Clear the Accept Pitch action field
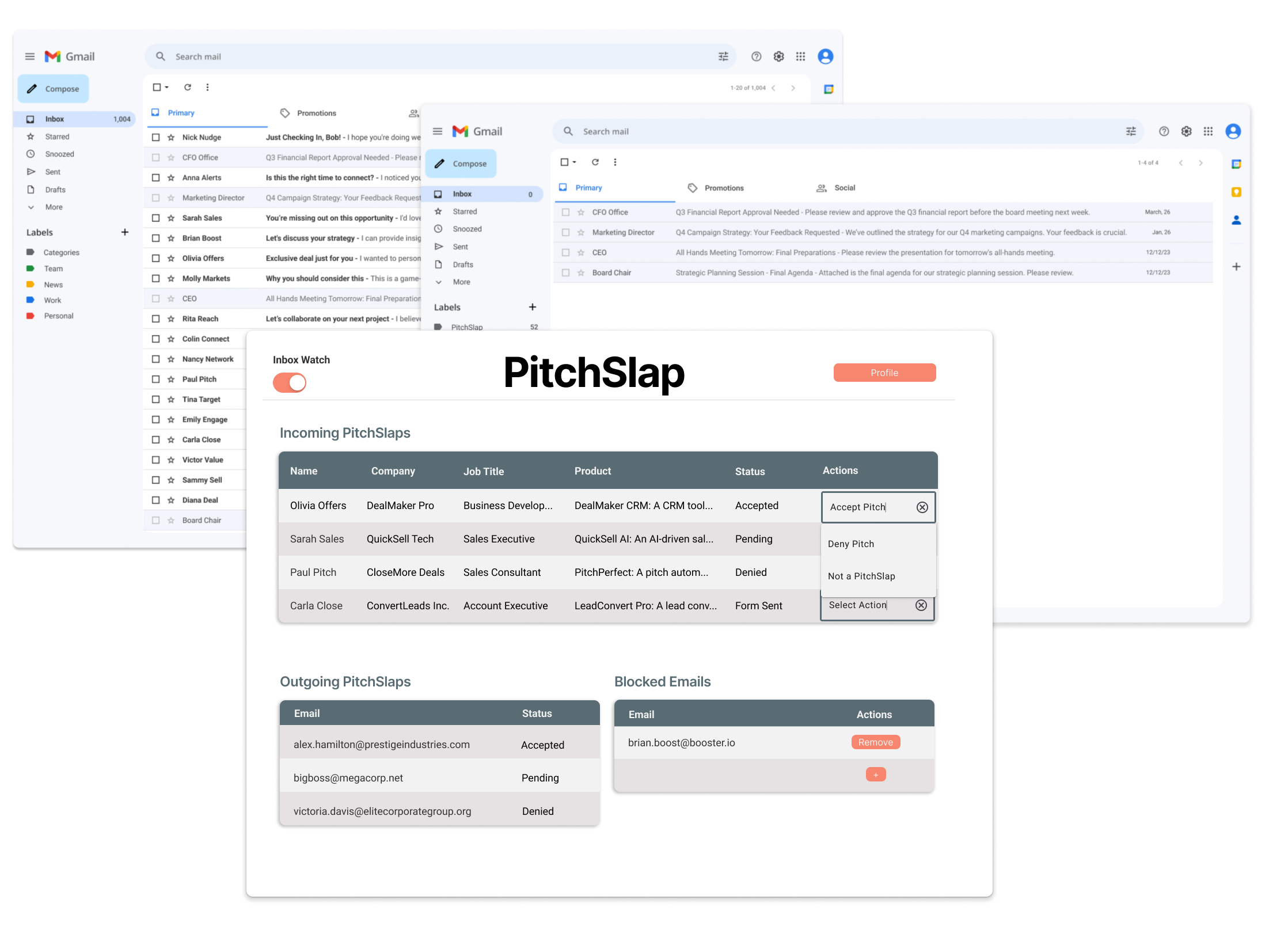1288x926 pixels. pos(922,507)
